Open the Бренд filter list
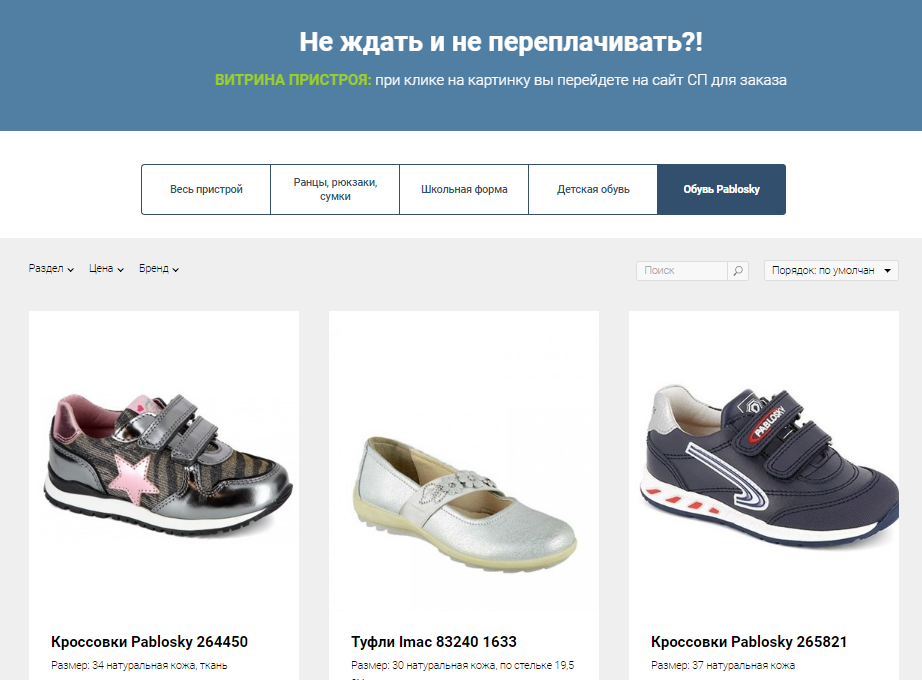The width and height of the screenshot is (922, 680). tap(159, 269)
